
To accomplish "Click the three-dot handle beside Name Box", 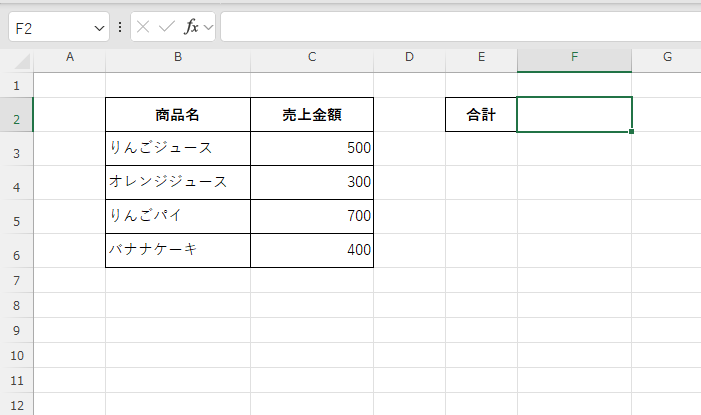I will (120, 27).
